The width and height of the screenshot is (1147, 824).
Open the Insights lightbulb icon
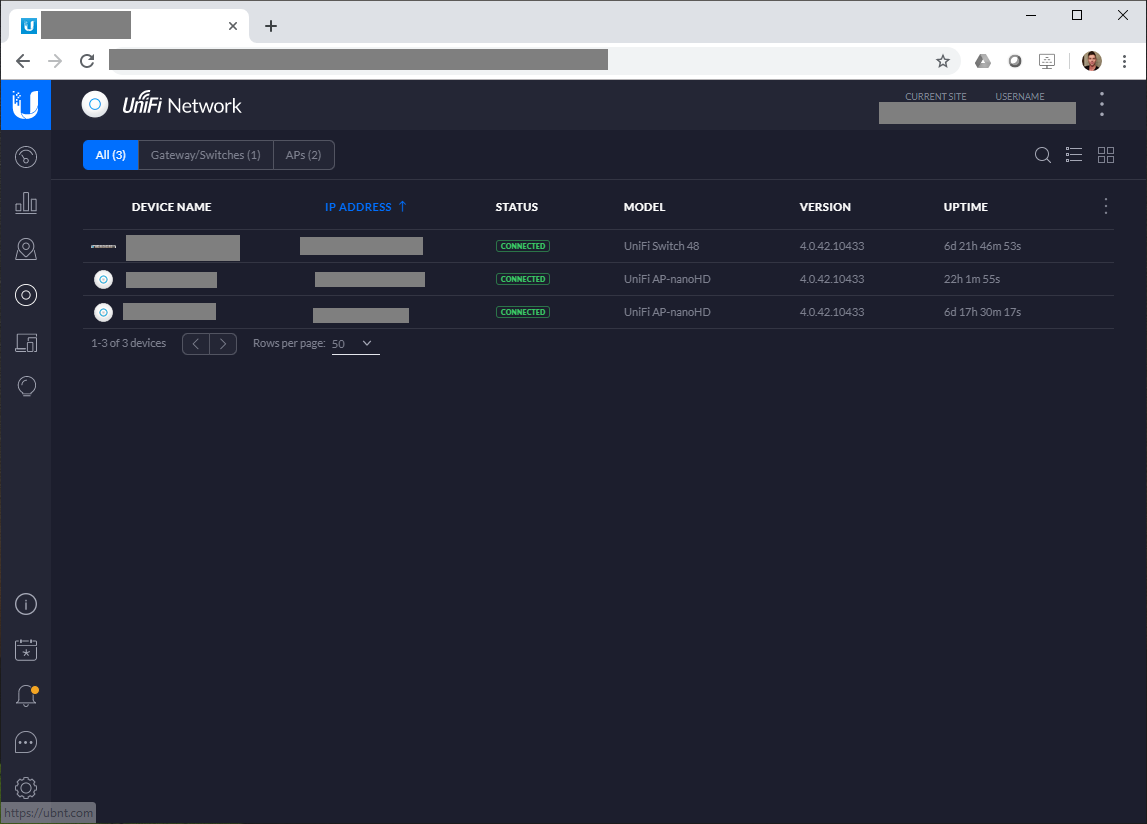click(26, 386)
